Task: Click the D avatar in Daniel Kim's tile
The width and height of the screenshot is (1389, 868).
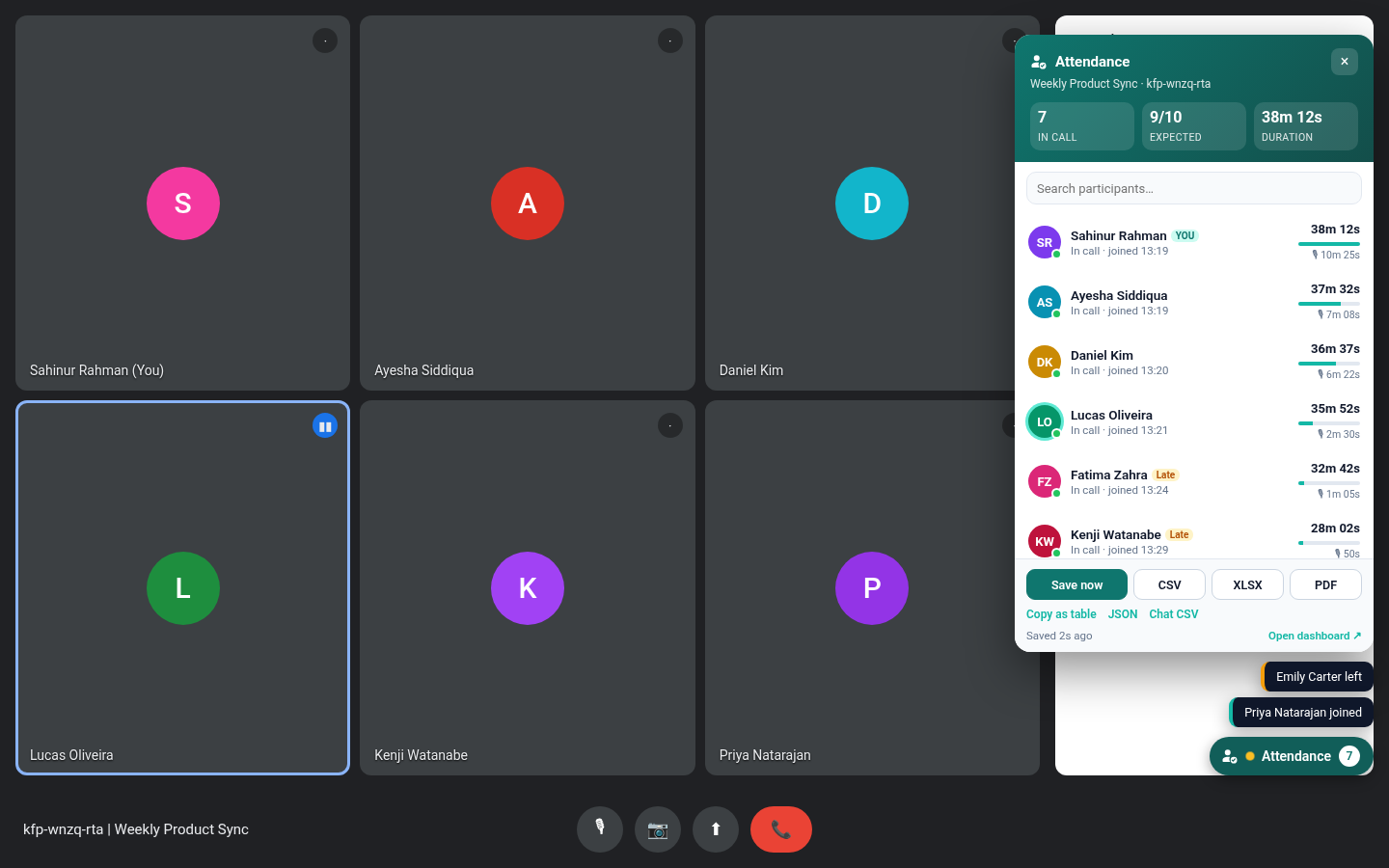Action: [872, 203]
